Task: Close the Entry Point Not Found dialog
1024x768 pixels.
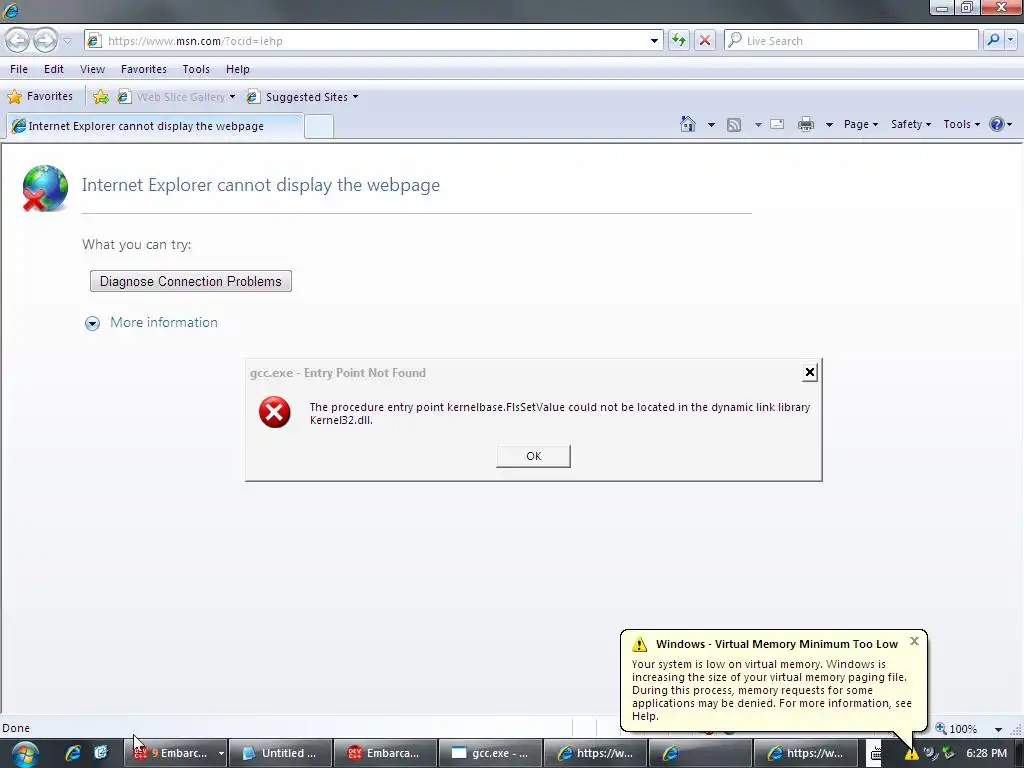Action: point(810,372)
